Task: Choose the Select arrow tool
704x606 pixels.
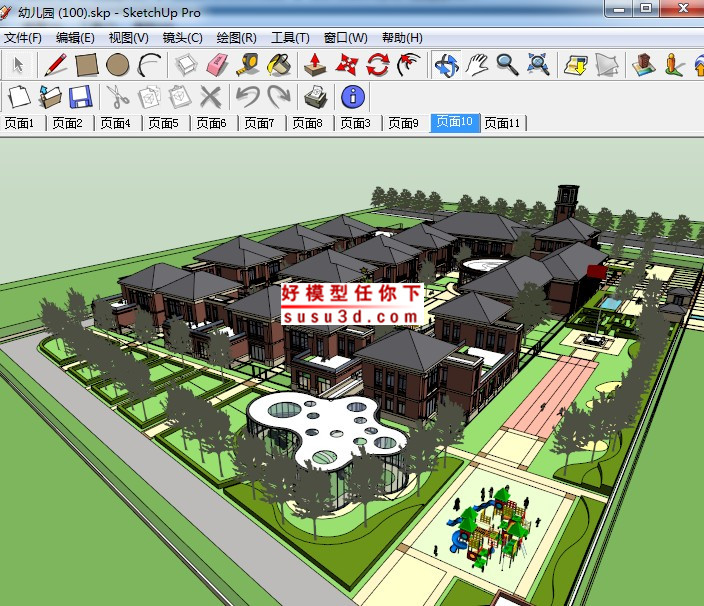Action: click(18, 65)
